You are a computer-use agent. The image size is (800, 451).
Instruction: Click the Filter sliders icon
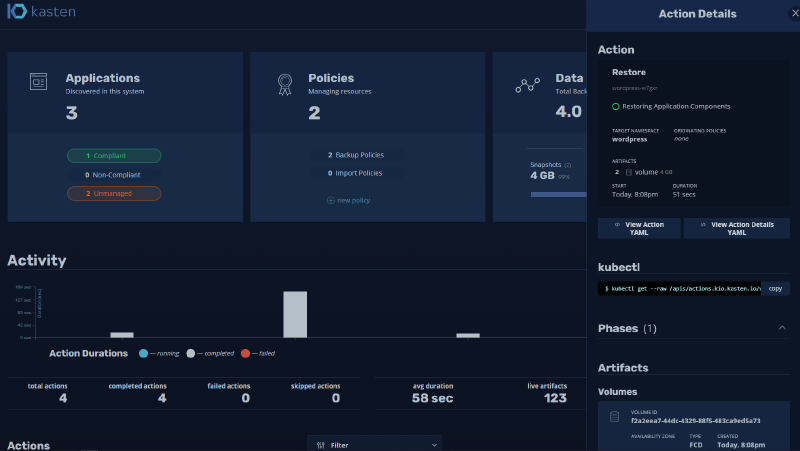320,445
